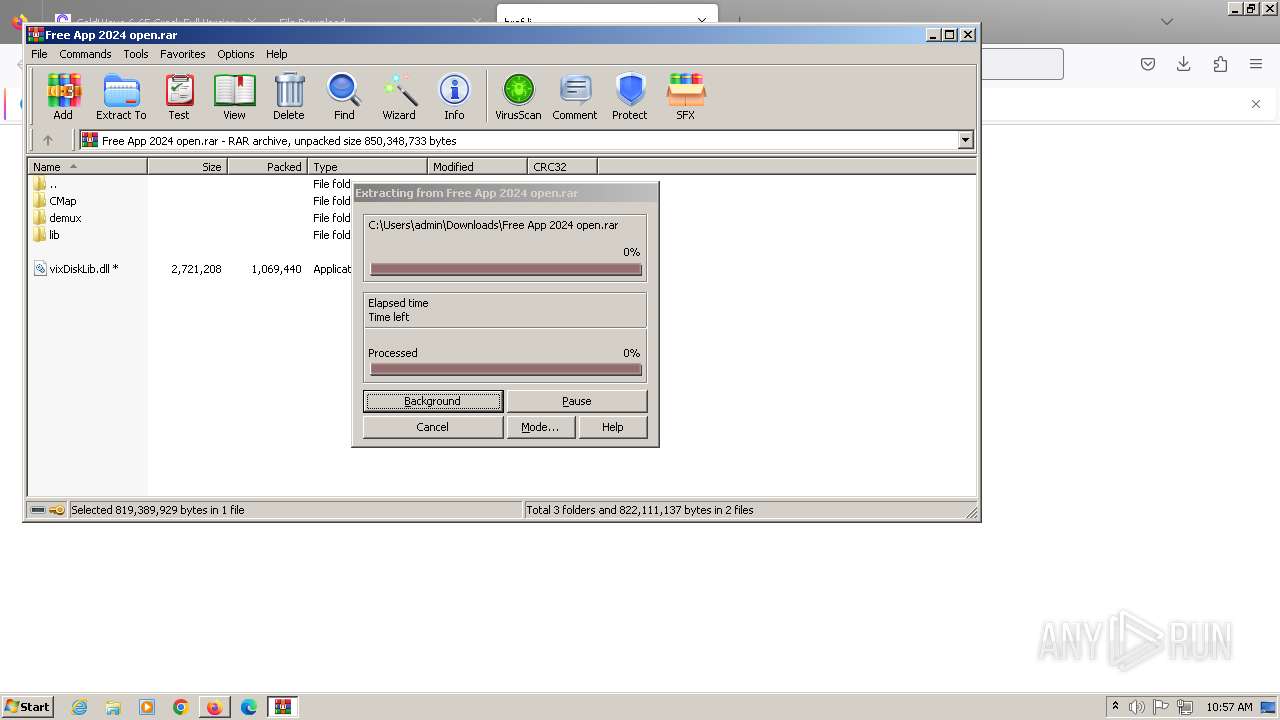Open Google Chrome from taskbar
Viewport: 1280px width, 720px height.
(181, 707)
